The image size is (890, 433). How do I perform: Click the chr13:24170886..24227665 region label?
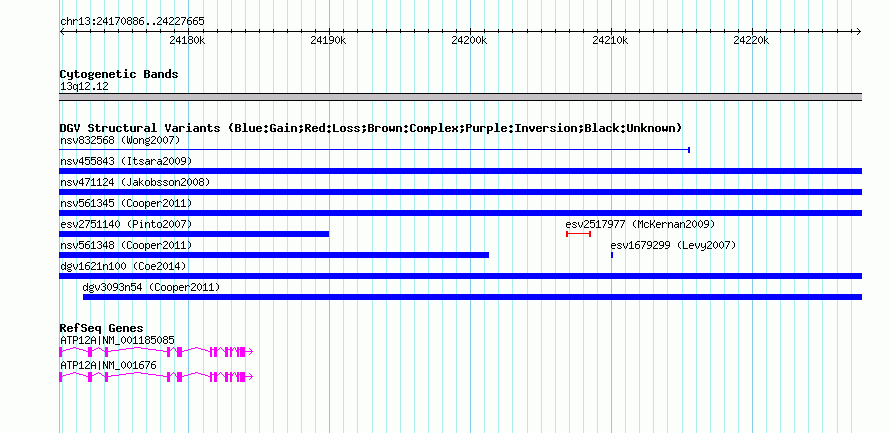(132, 22)
